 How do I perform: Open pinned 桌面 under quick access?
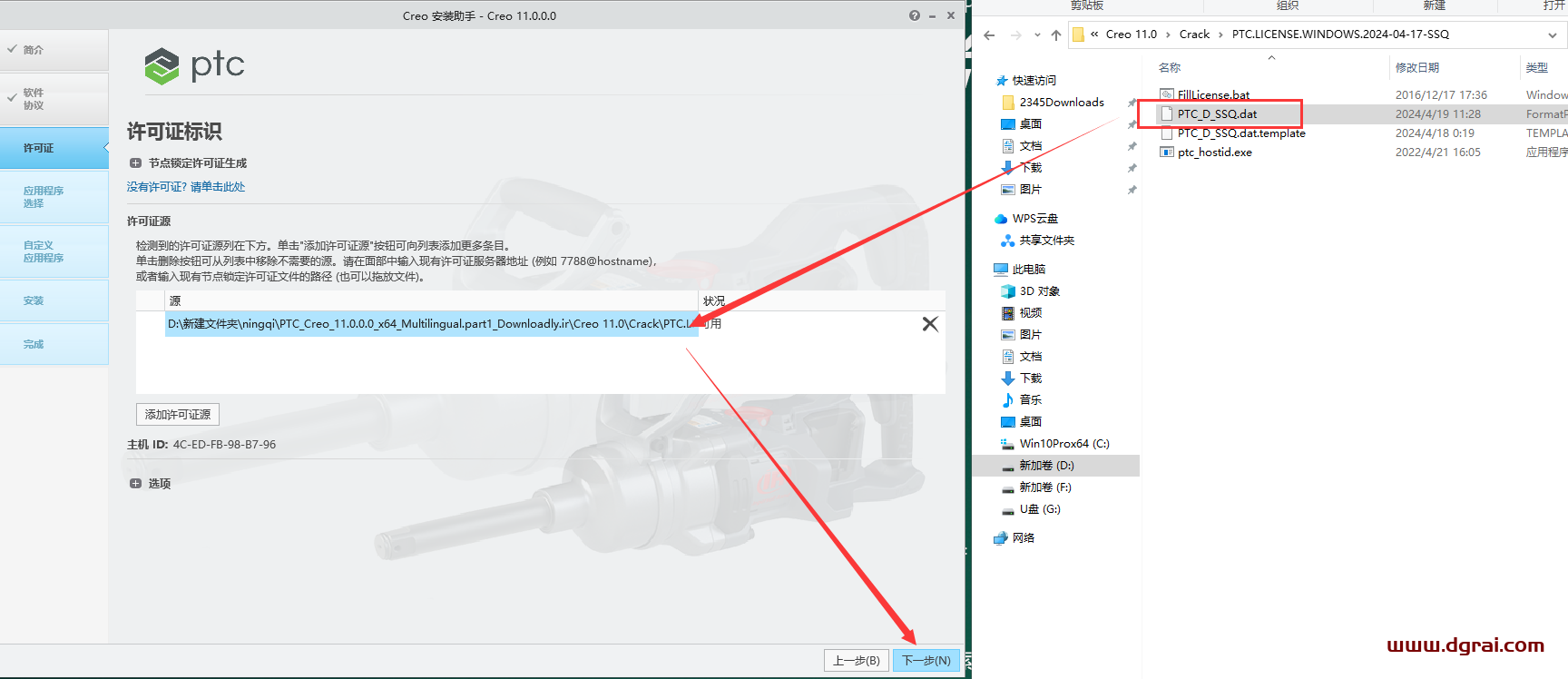[1030, 124]
